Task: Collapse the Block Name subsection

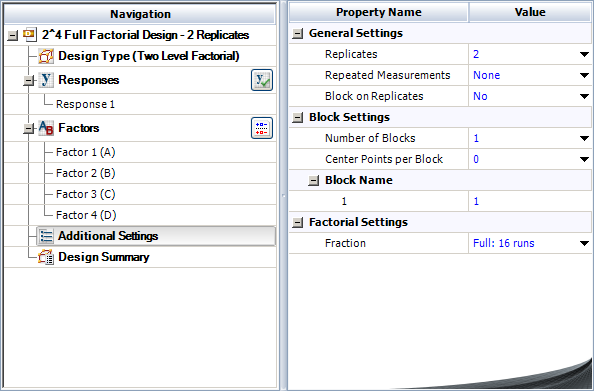Action: (x=313, y=181)
